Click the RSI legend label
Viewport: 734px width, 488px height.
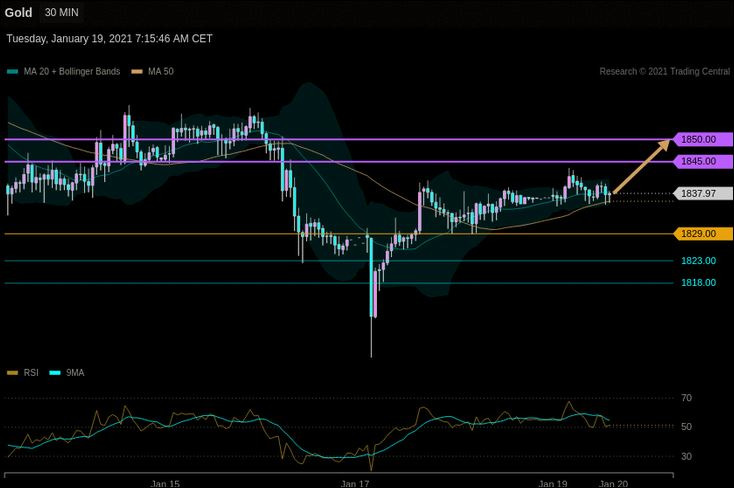coord(31,373)
